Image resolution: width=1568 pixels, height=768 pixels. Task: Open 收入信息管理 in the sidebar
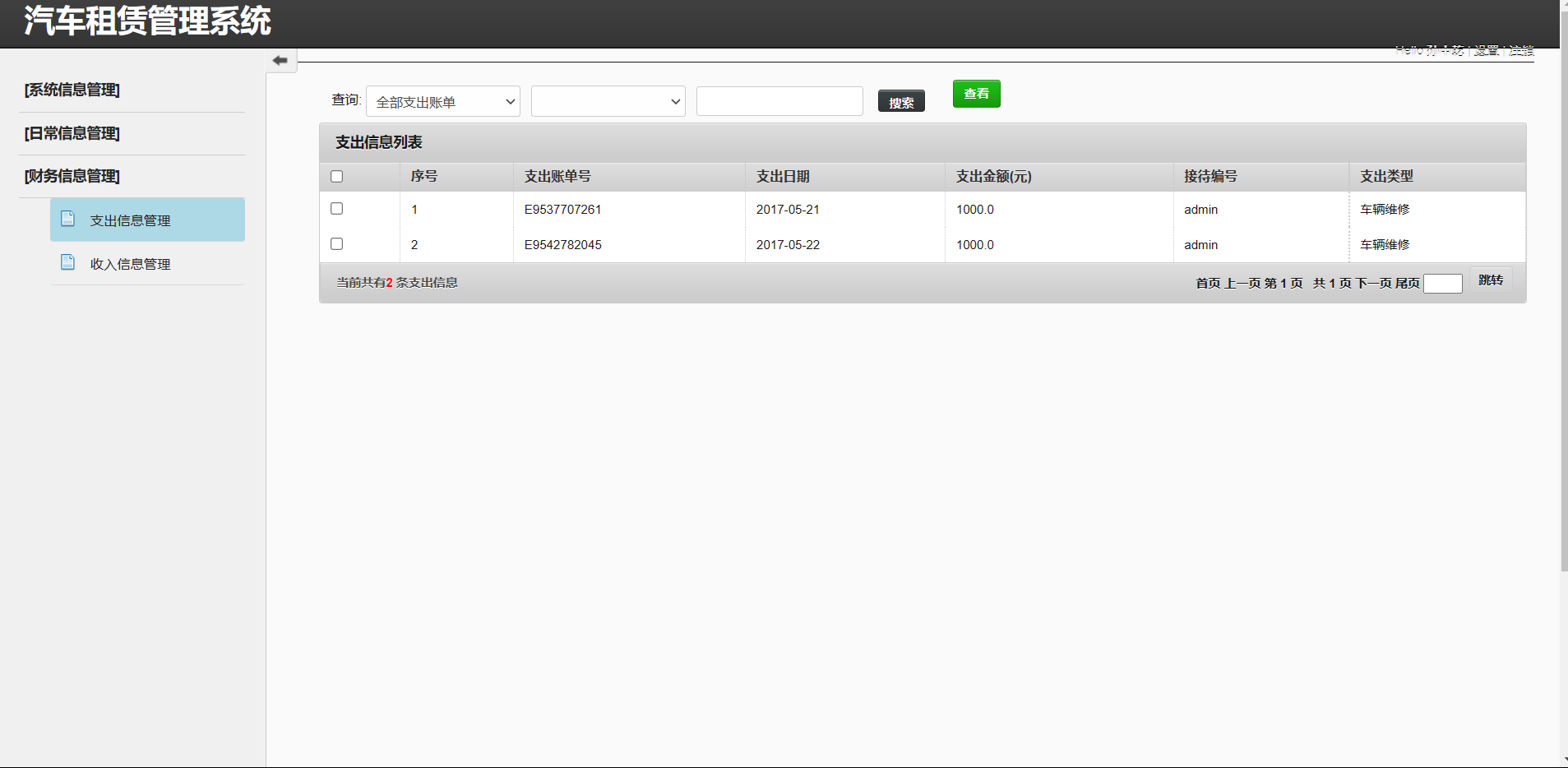click(147, 263)
